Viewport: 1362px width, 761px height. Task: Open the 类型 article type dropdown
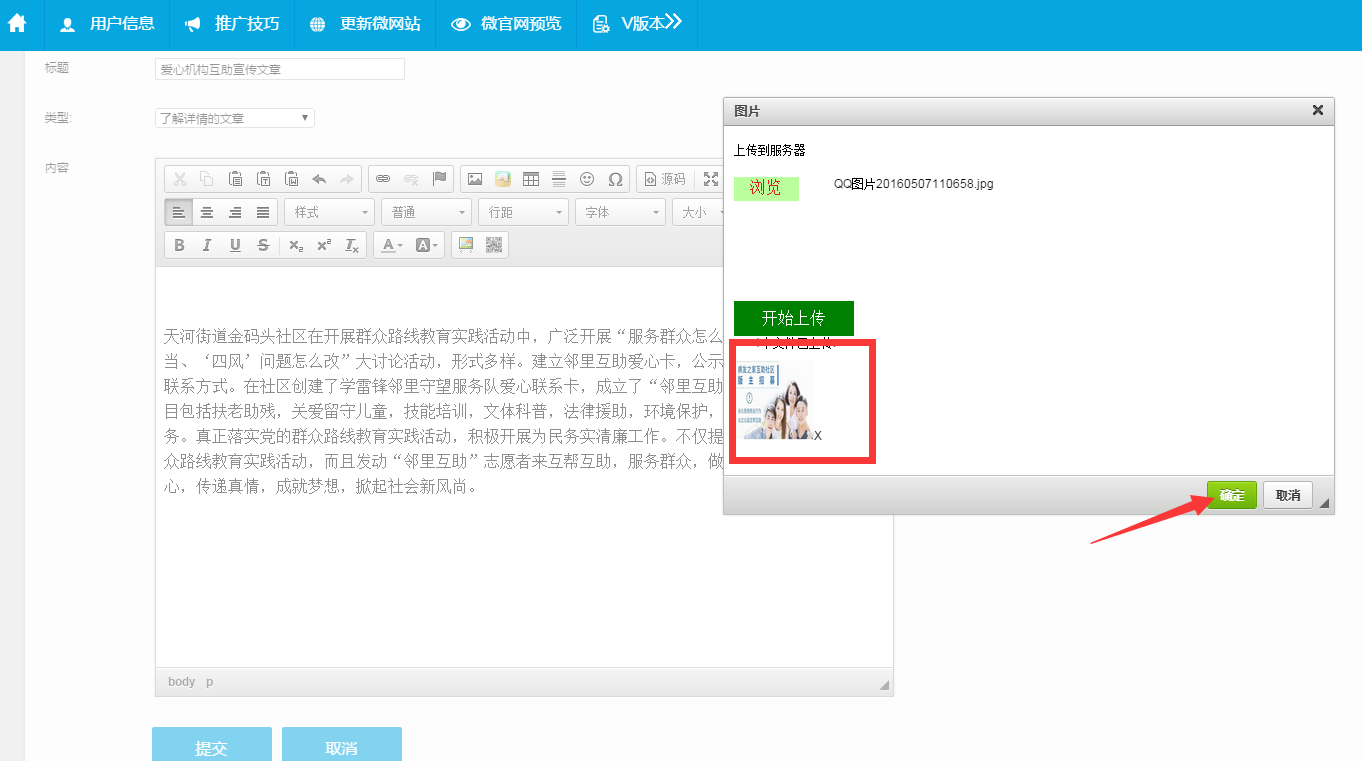pos(235,118)
